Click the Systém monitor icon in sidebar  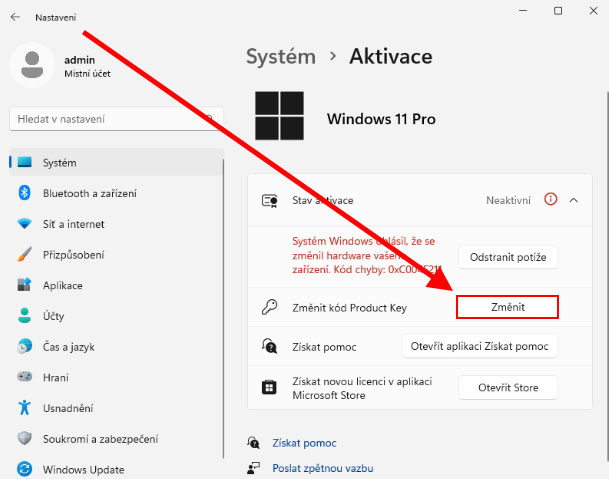coord(24,162)
